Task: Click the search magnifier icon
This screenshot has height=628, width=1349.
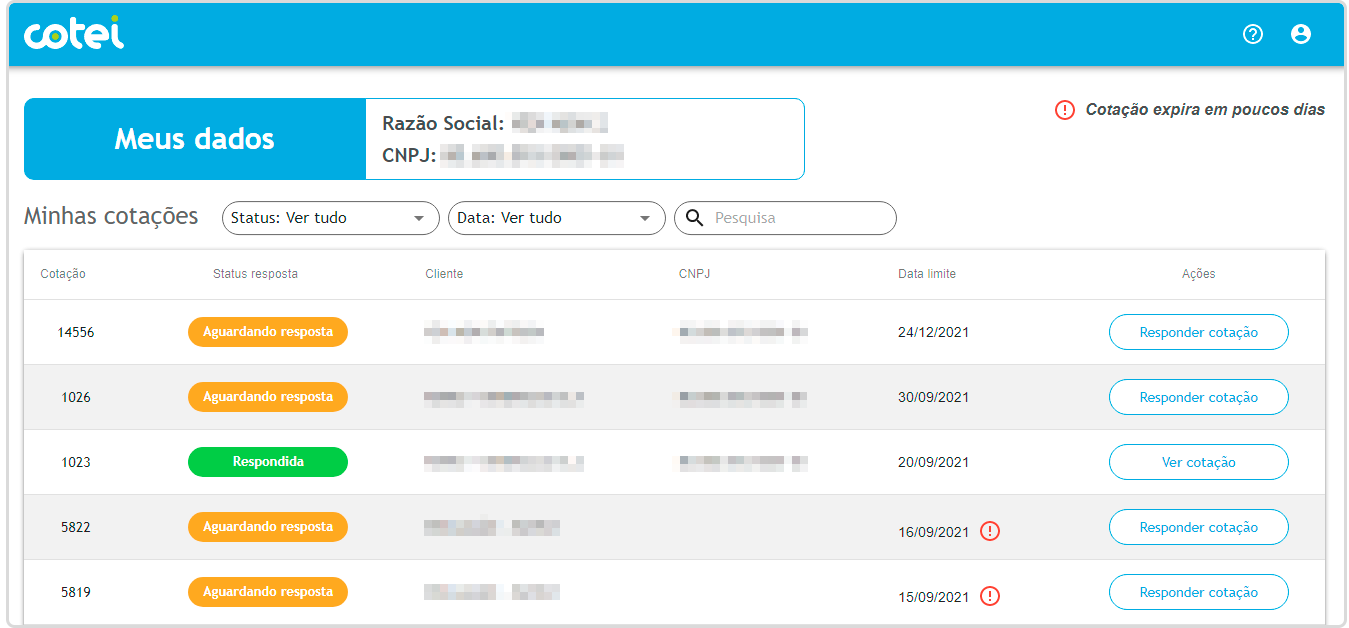Action: tap(694, 218)
